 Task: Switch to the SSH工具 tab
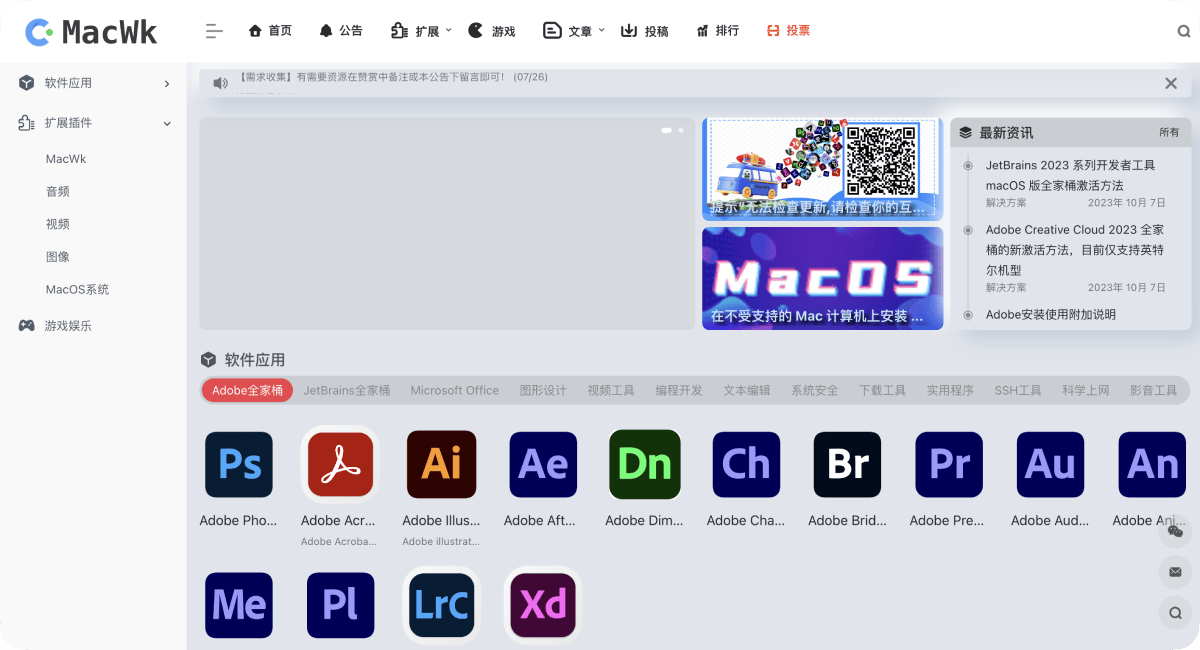click(x=1018, y=390)
